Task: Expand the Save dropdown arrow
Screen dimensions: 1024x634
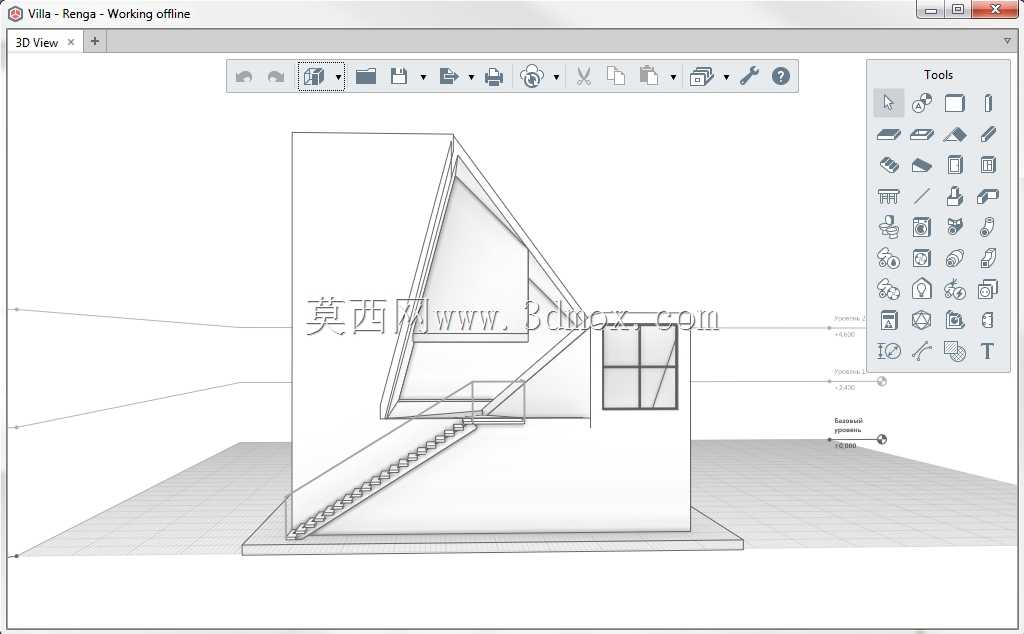Action: 423,77
